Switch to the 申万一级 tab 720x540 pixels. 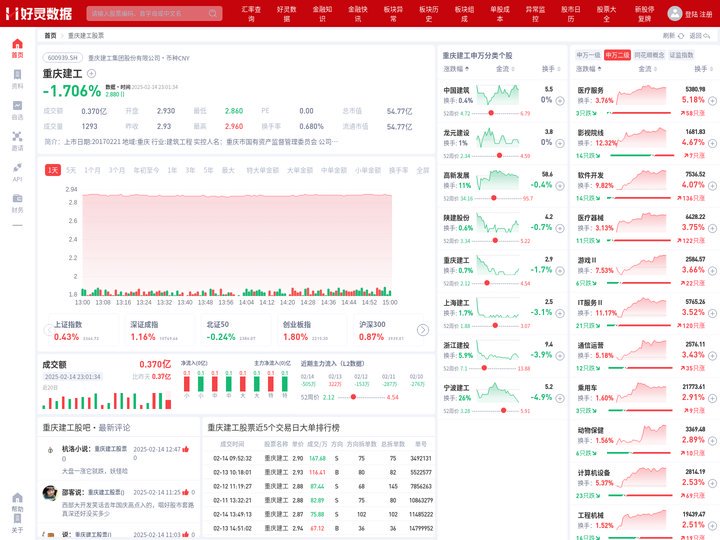click(588, 55)
